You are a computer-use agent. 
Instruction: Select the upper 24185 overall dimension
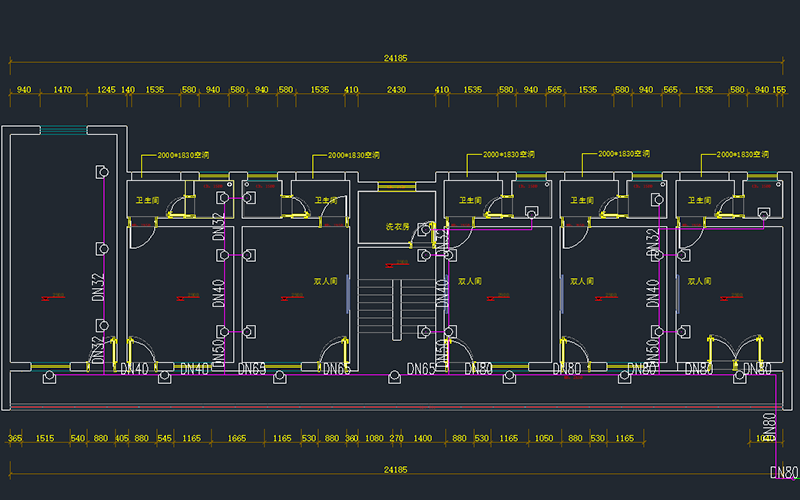(396, 58)
